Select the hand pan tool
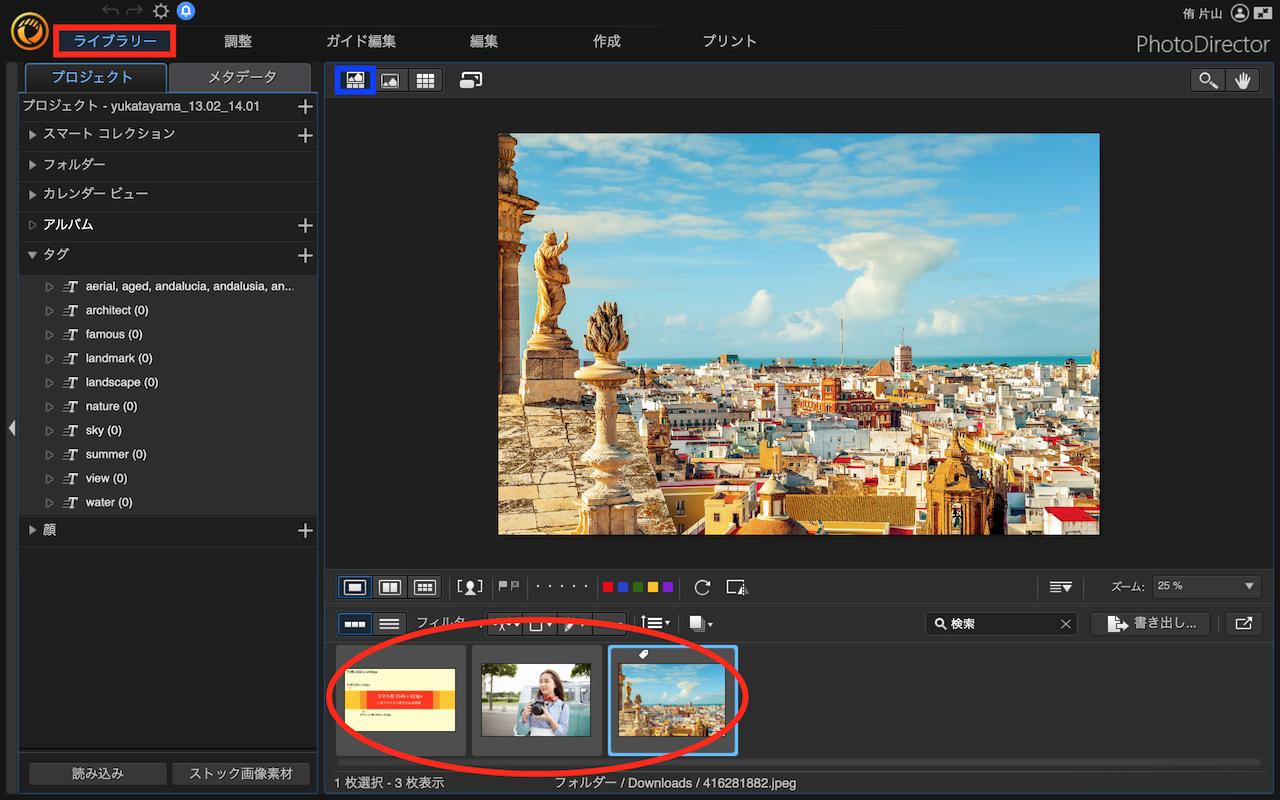Viewport: 1280px width, 800px height. 1242,81
